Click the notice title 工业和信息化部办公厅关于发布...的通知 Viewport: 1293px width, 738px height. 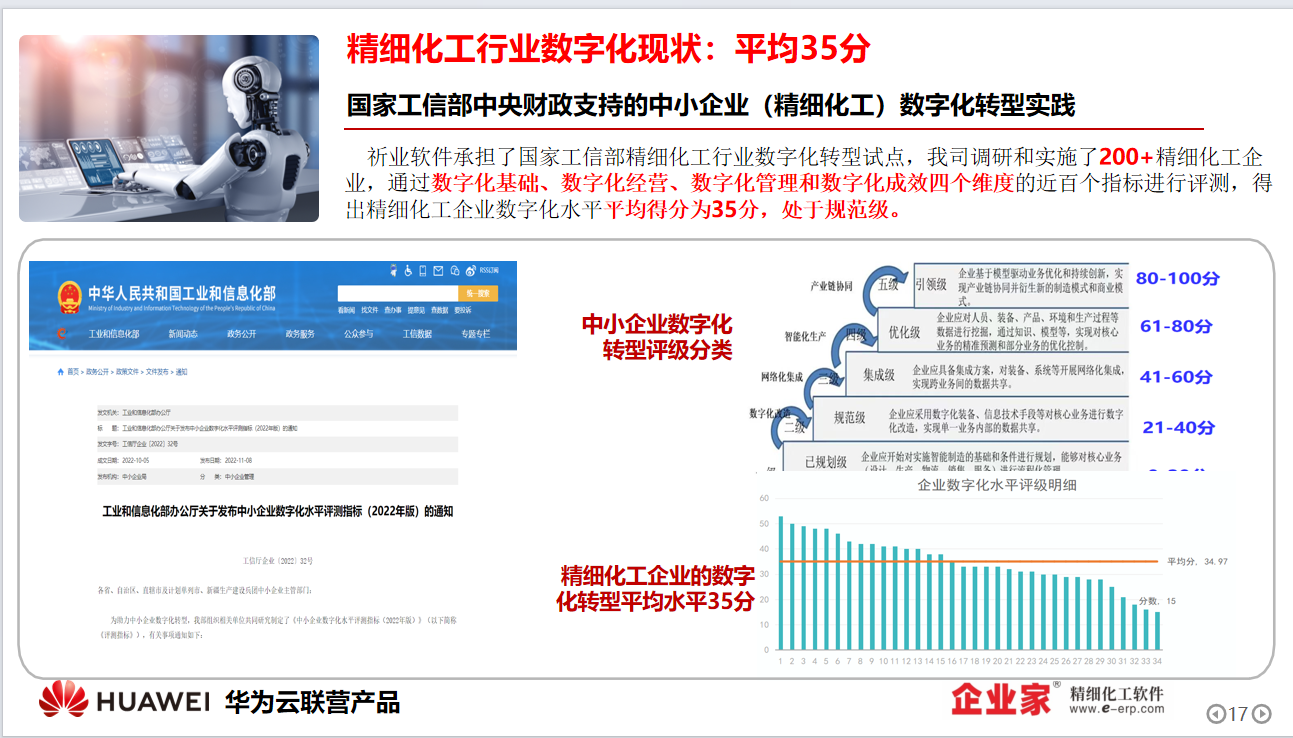[278, 511]
